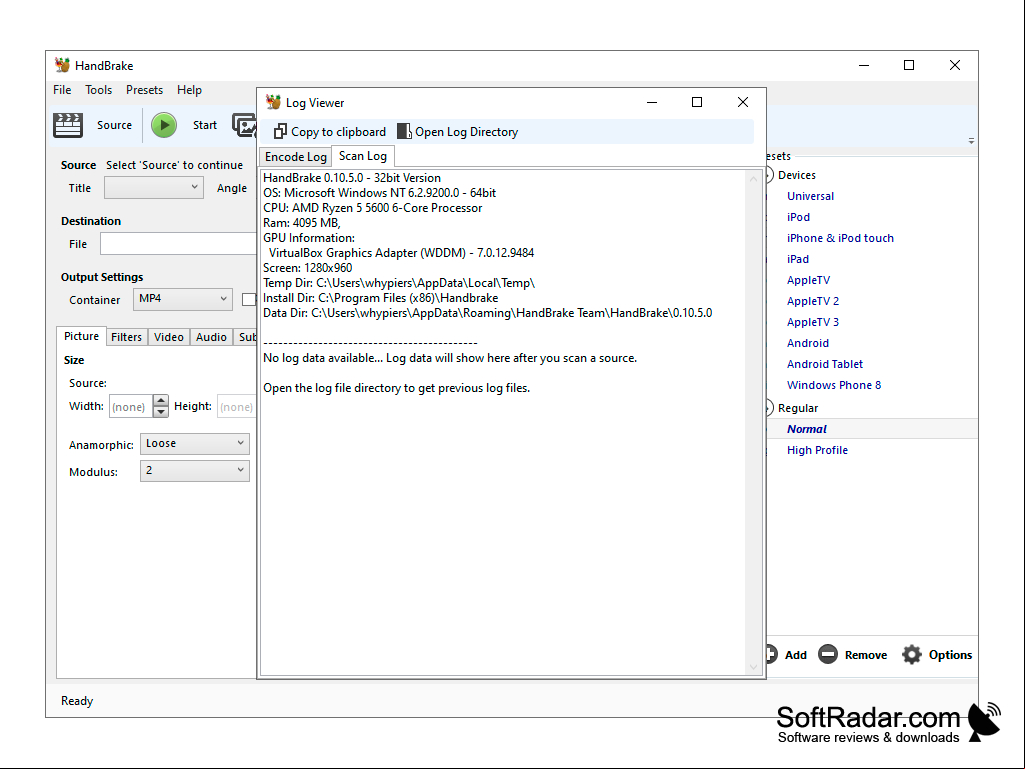The image size is (1025, 769).
Task: Click the Remove preset minus icon
Action: [828, 654]
